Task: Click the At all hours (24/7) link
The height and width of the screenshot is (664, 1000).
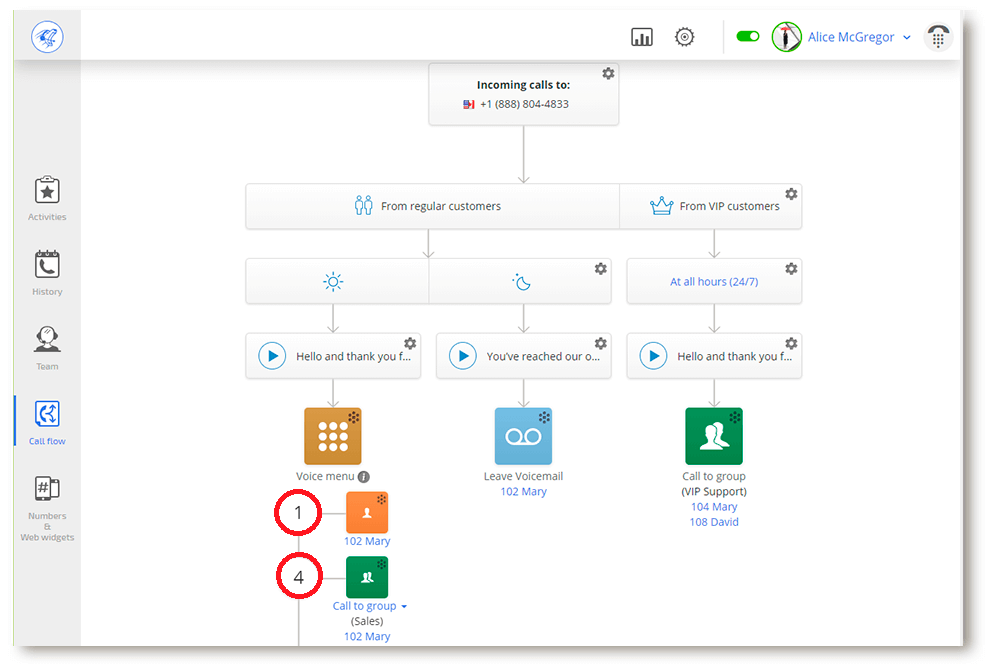Action: [714, 281]
